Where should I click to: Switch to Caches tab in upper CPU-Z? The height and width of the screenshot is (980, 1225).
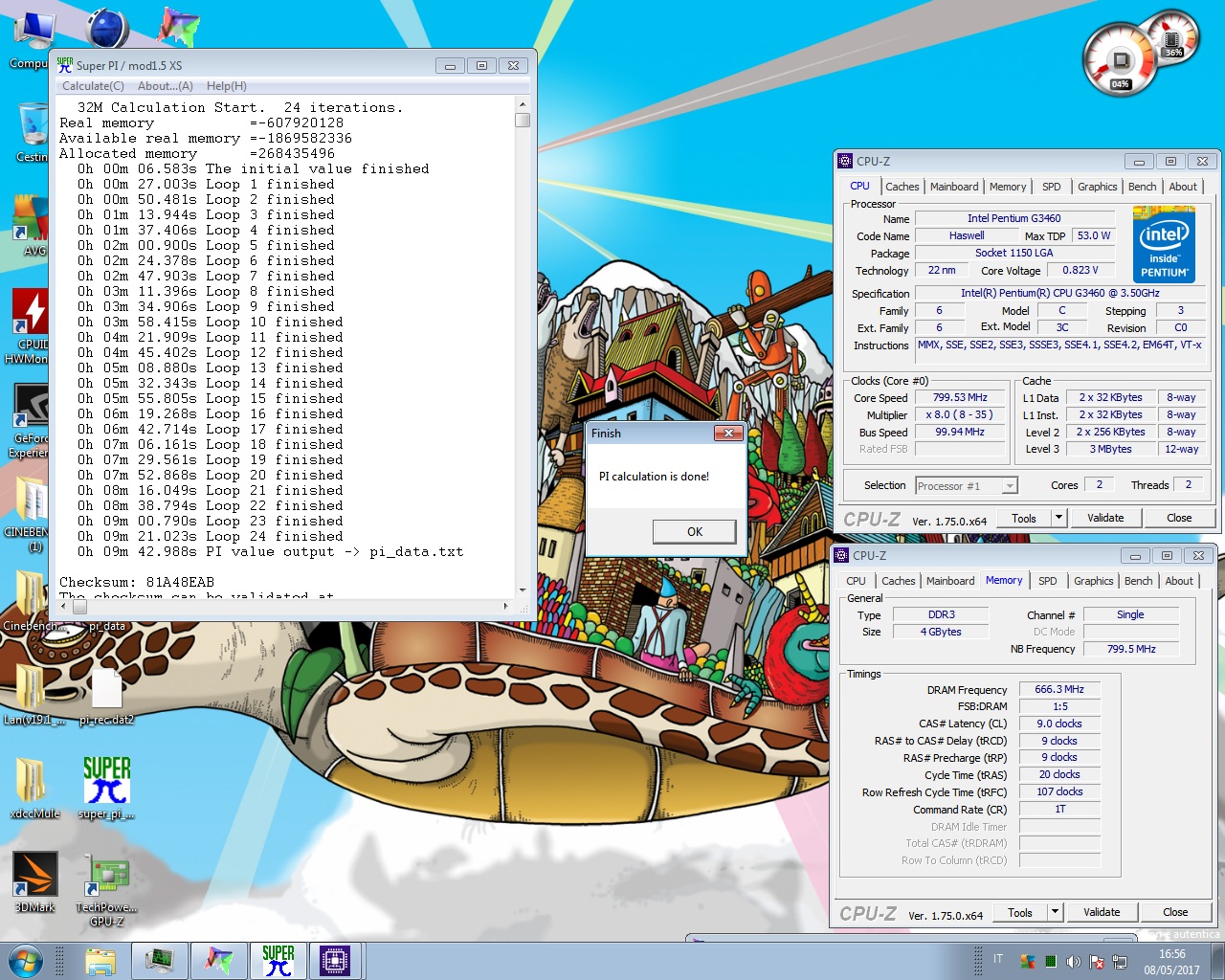(x=902, y=187)
